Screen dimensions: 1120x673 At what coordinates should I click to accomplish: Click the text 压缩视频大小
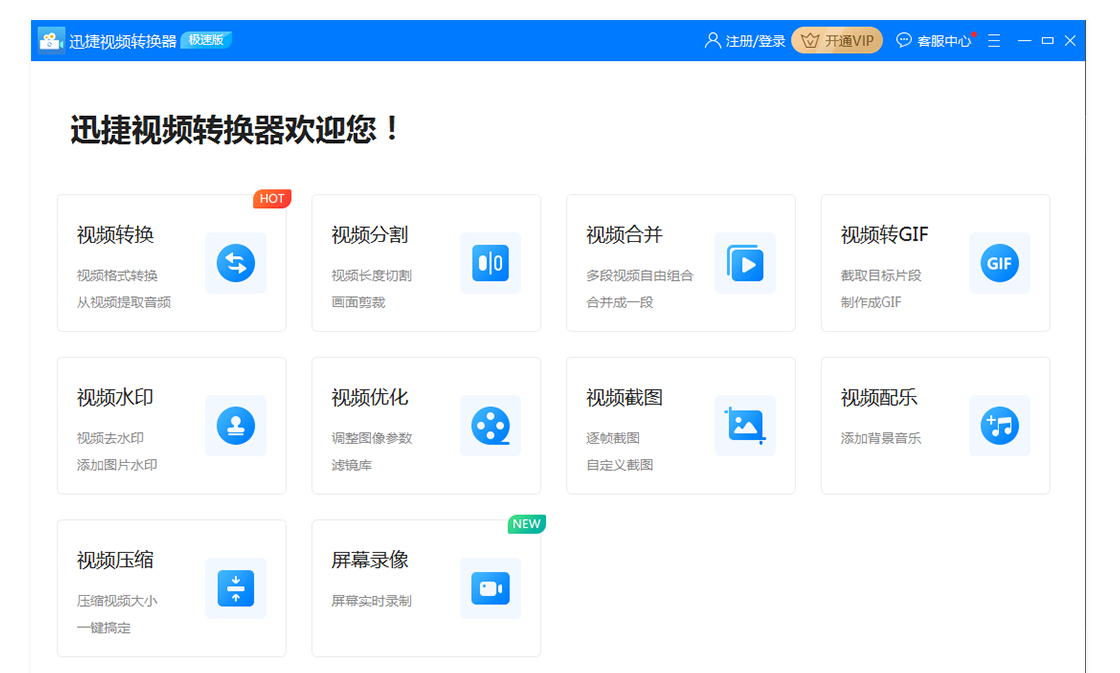pos(117,601)
